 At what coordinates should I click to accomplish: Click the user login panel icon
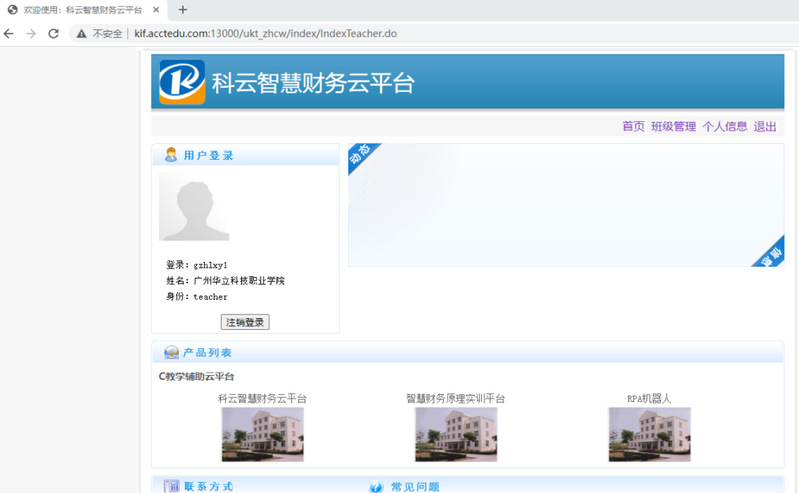point(171,155)
